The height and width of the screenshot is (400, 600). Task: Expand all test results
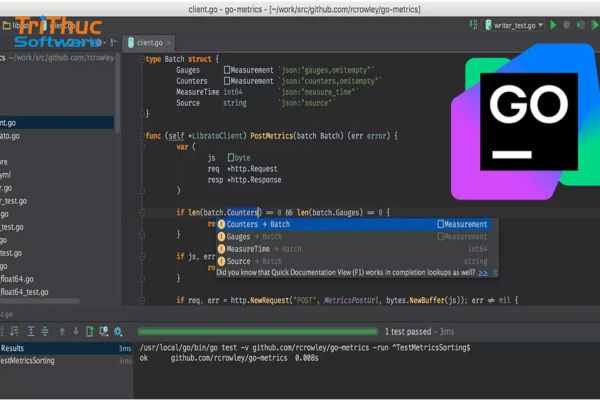(31, 331)
